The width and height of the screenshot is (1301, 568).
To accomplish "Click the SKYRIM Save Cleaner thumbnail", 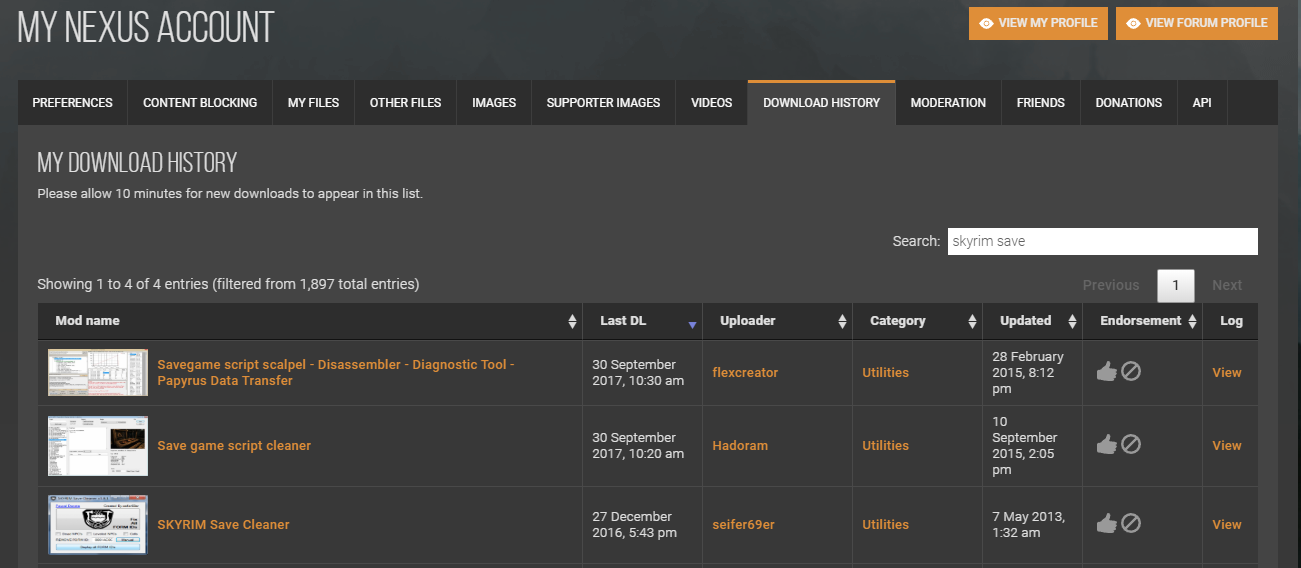I will (98, 524).
